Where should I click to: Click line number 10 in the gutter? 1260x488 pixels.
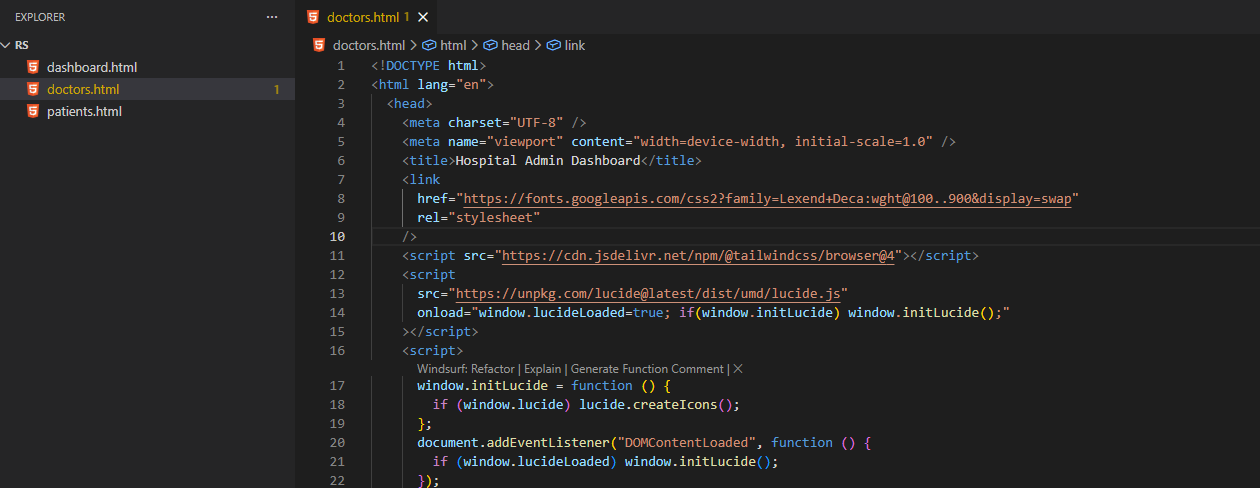(337, 236)
